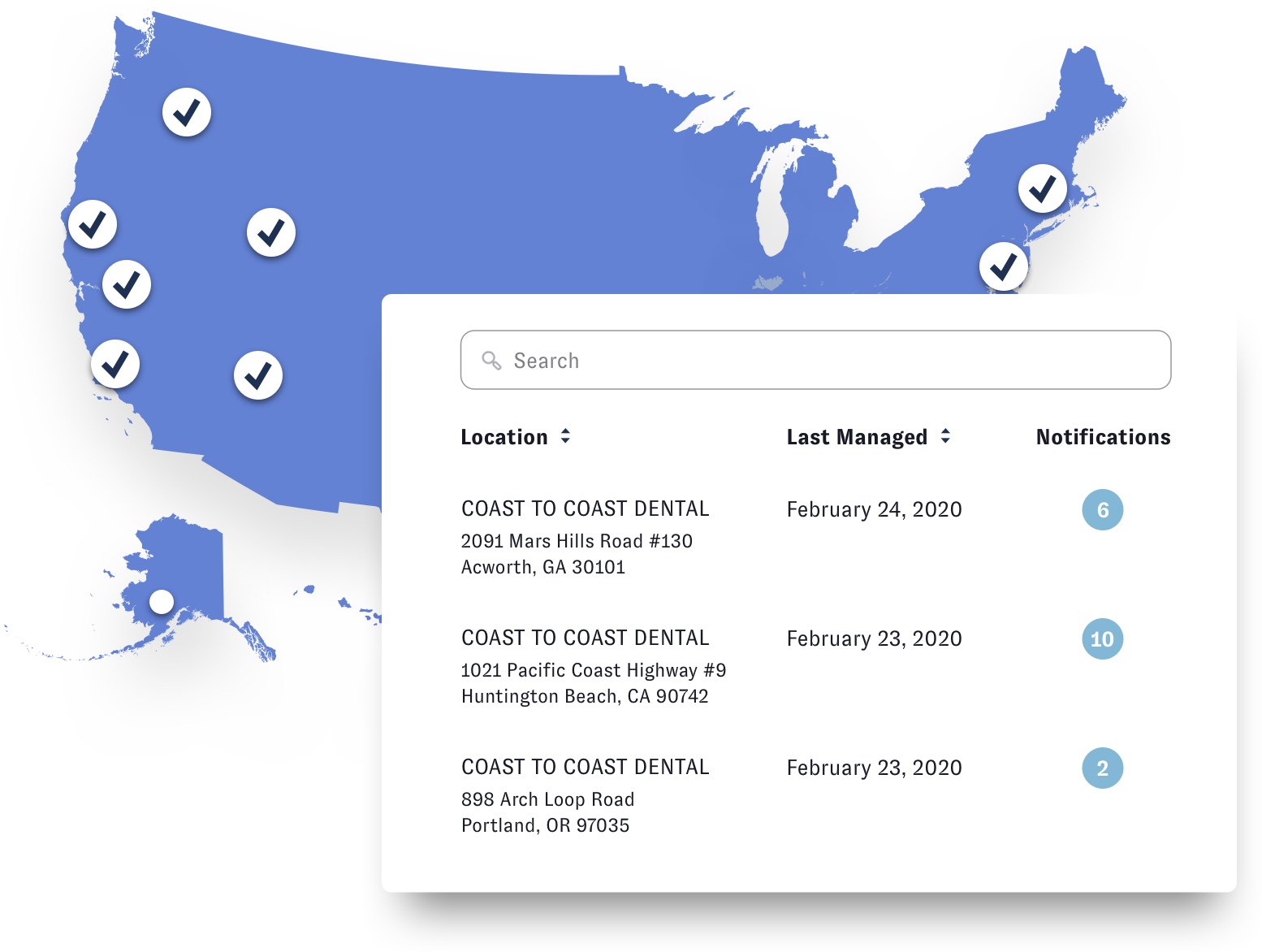Select the checkmark marker near Northern California coast
Screen dimensions: 1262x952
click(x=93, y=224)
